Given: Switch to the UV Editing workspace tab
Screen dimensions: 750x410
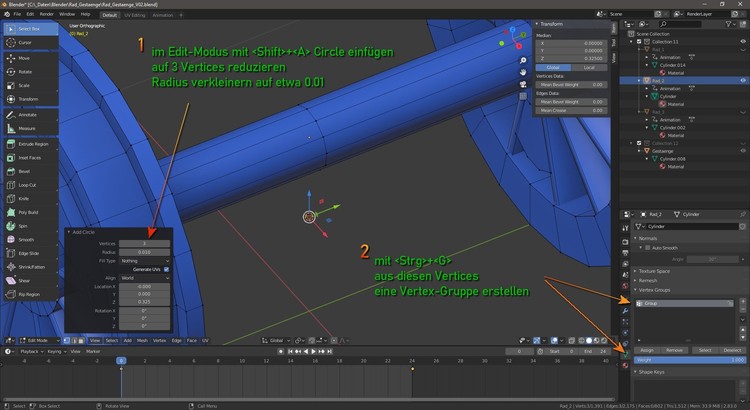Looking at the screenshot, I should point(134,15).
